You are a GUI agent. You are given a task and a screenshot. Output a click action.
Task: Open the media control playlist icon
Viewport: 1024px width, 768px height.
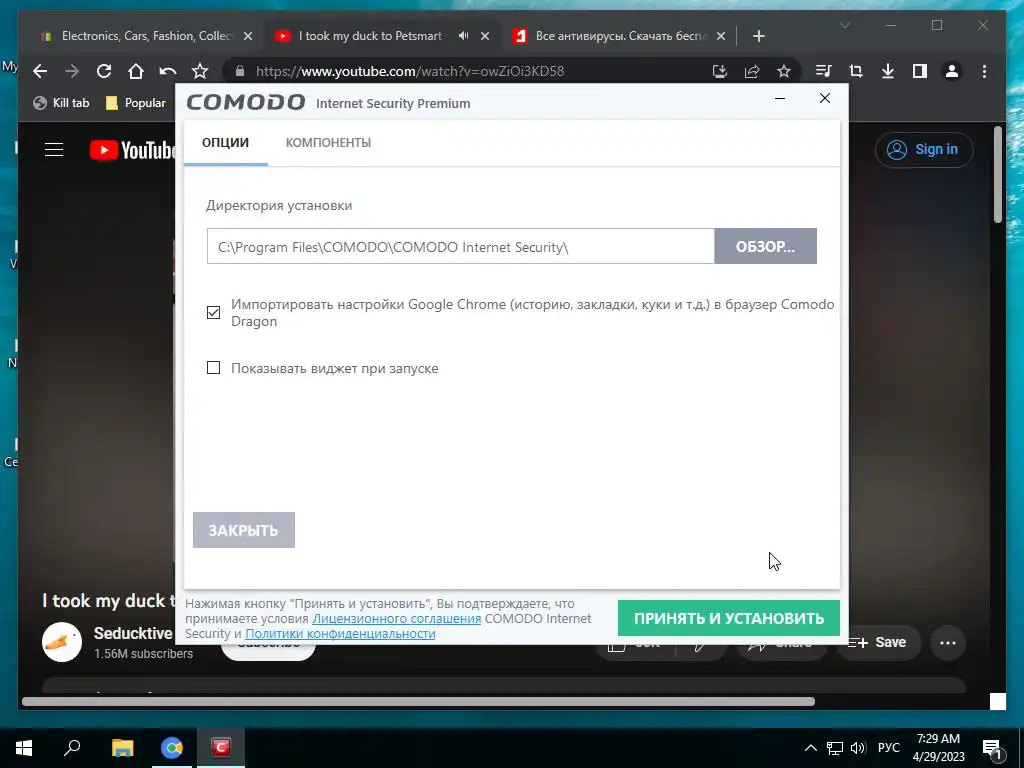(824, 71)
